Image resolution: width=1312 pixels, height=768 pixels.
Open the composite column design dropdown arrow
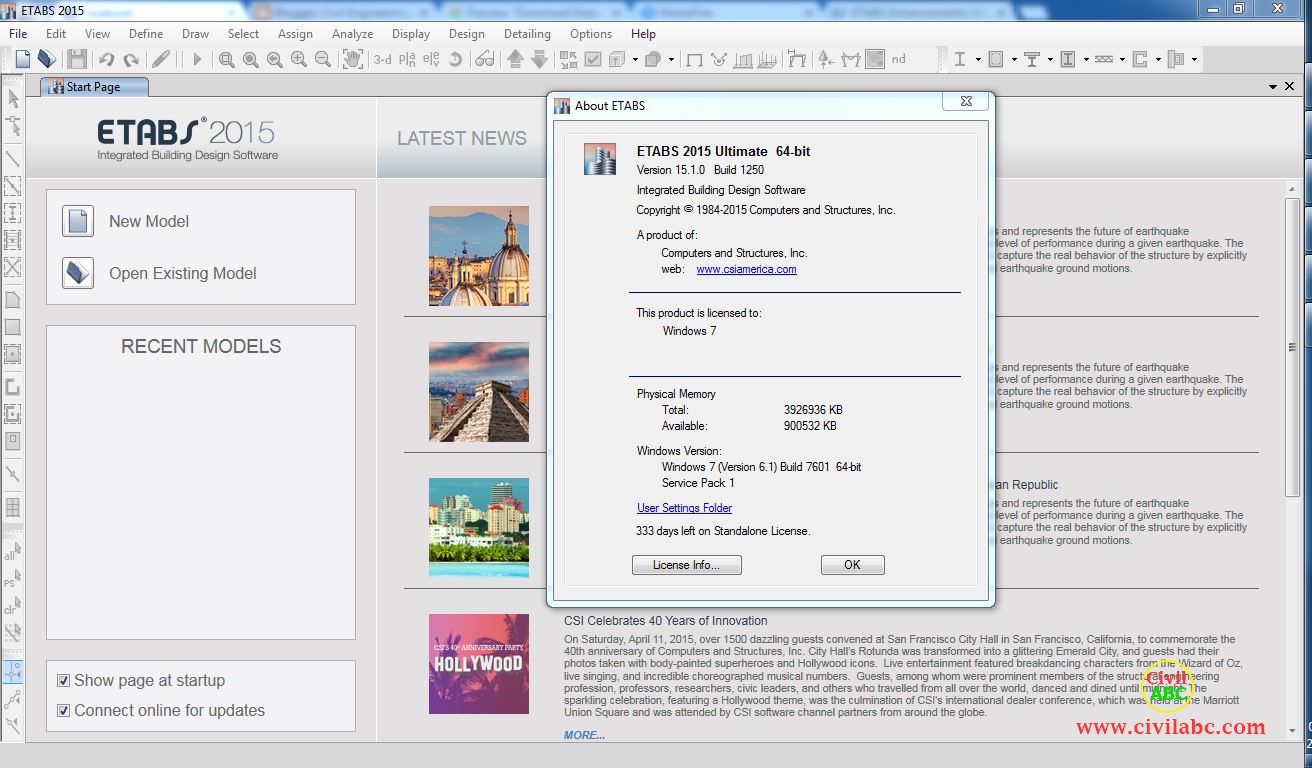(x=1086, y=60)
